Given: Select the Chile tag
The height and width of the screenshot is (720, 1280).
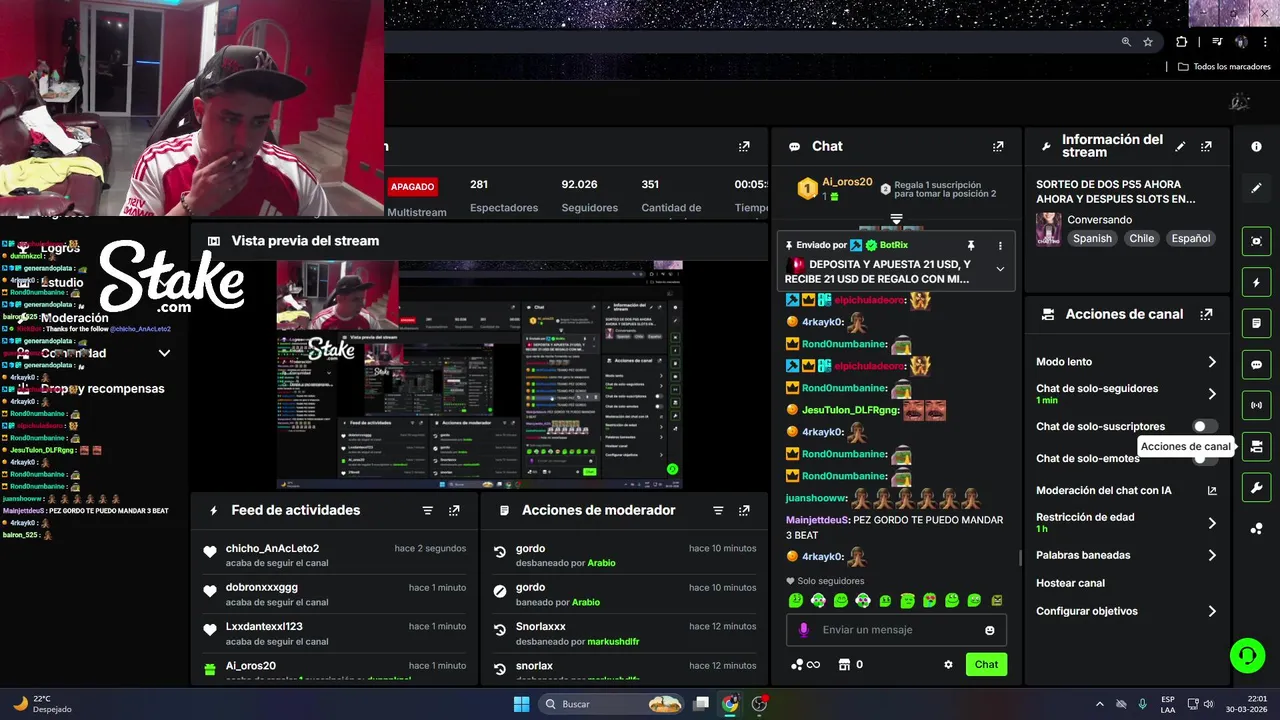Looking at the screenshot, I should coord(1141,239).
